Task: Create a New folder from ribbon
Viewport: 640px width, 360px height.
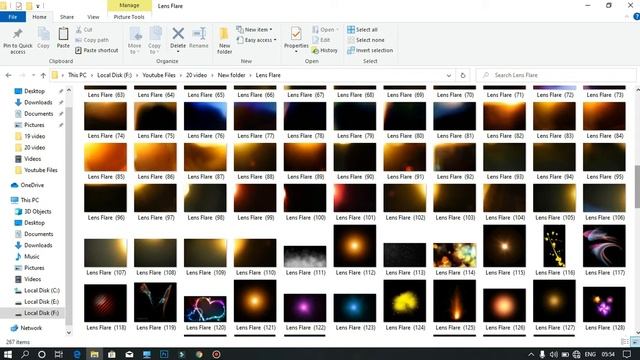Action: (x=224, y=40)
